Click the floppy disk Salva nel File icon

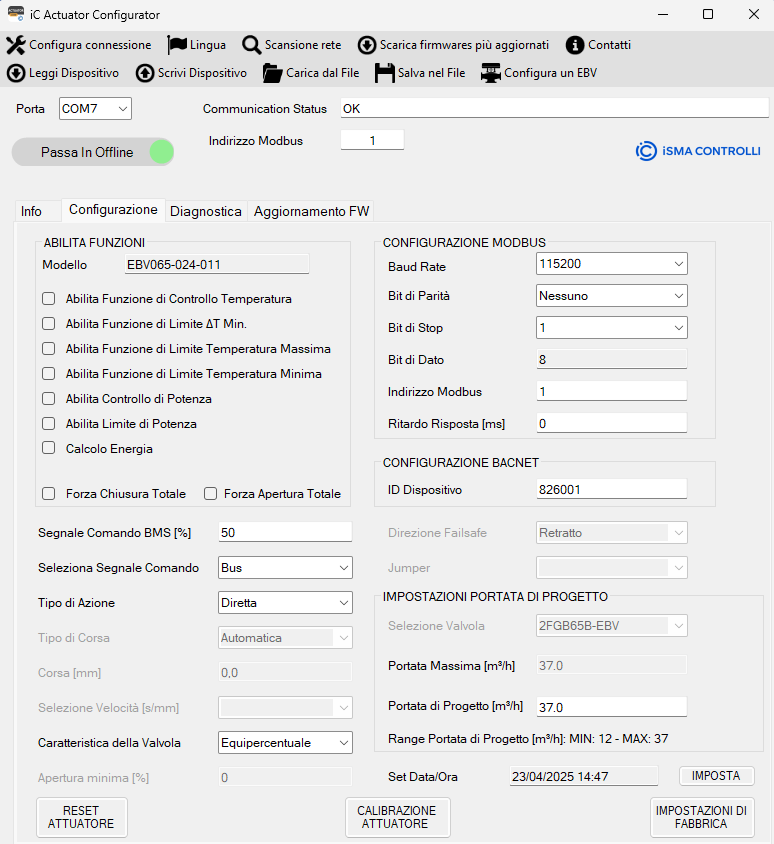385,73
